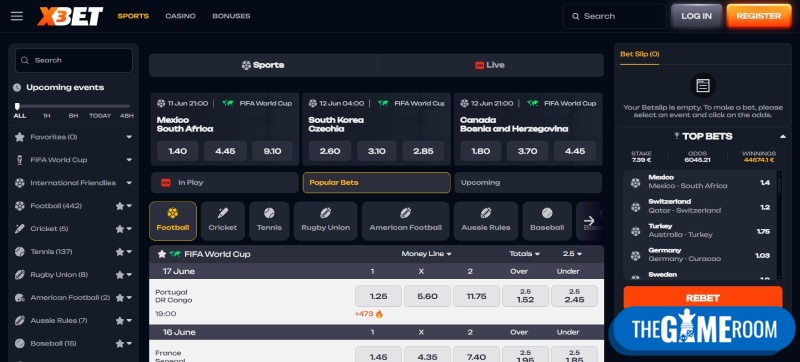Open the Totals dropdown
This screenshot has width=800, height=362.
click(524, 254)
